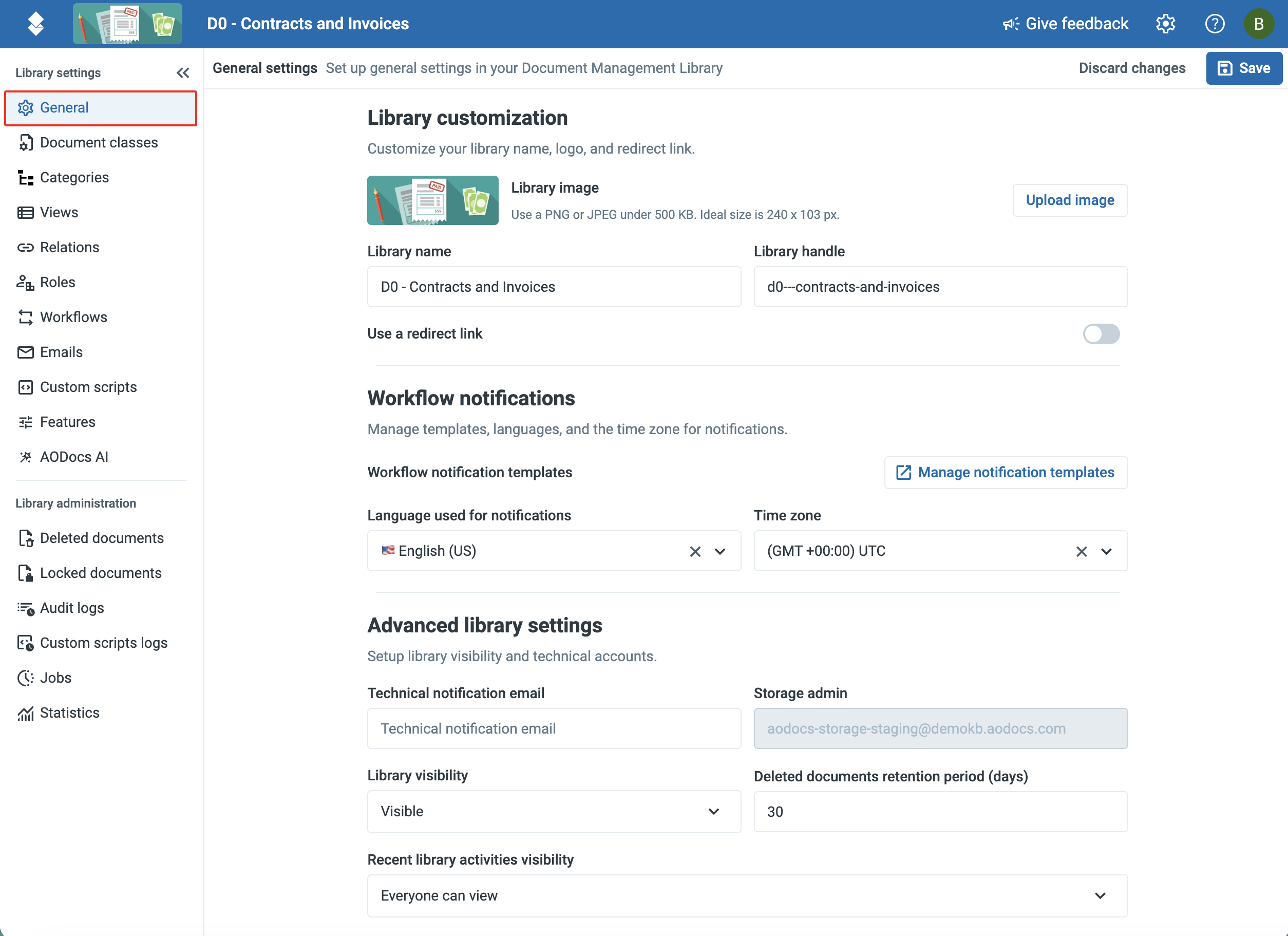This screenshot has width=1288, height=936.
Task: Click the Technical notification email field
Action: coord(554,728)
